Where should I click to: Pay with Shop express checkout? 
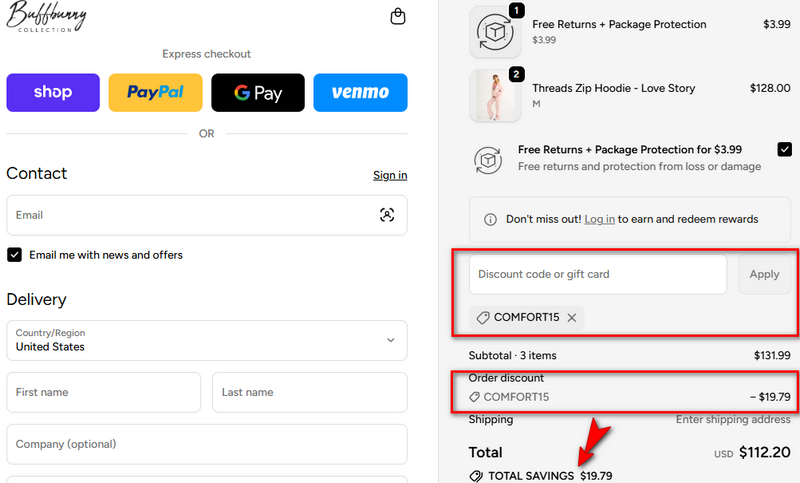point(53,93)
